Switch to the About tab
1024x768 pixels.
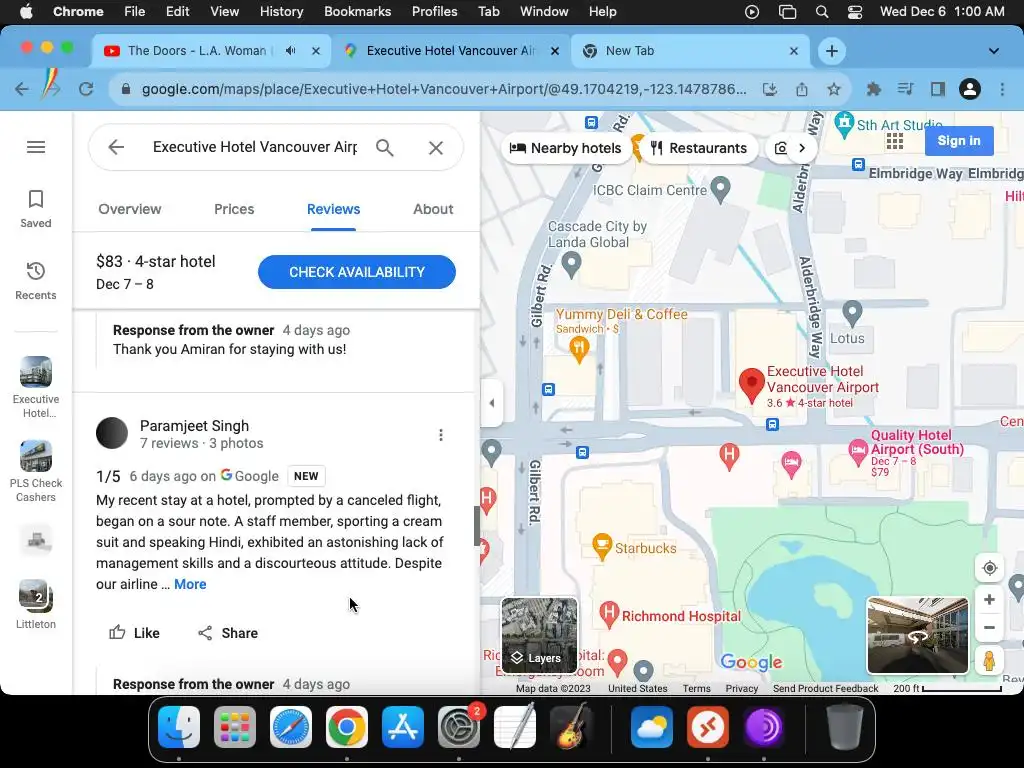[433, 209]
